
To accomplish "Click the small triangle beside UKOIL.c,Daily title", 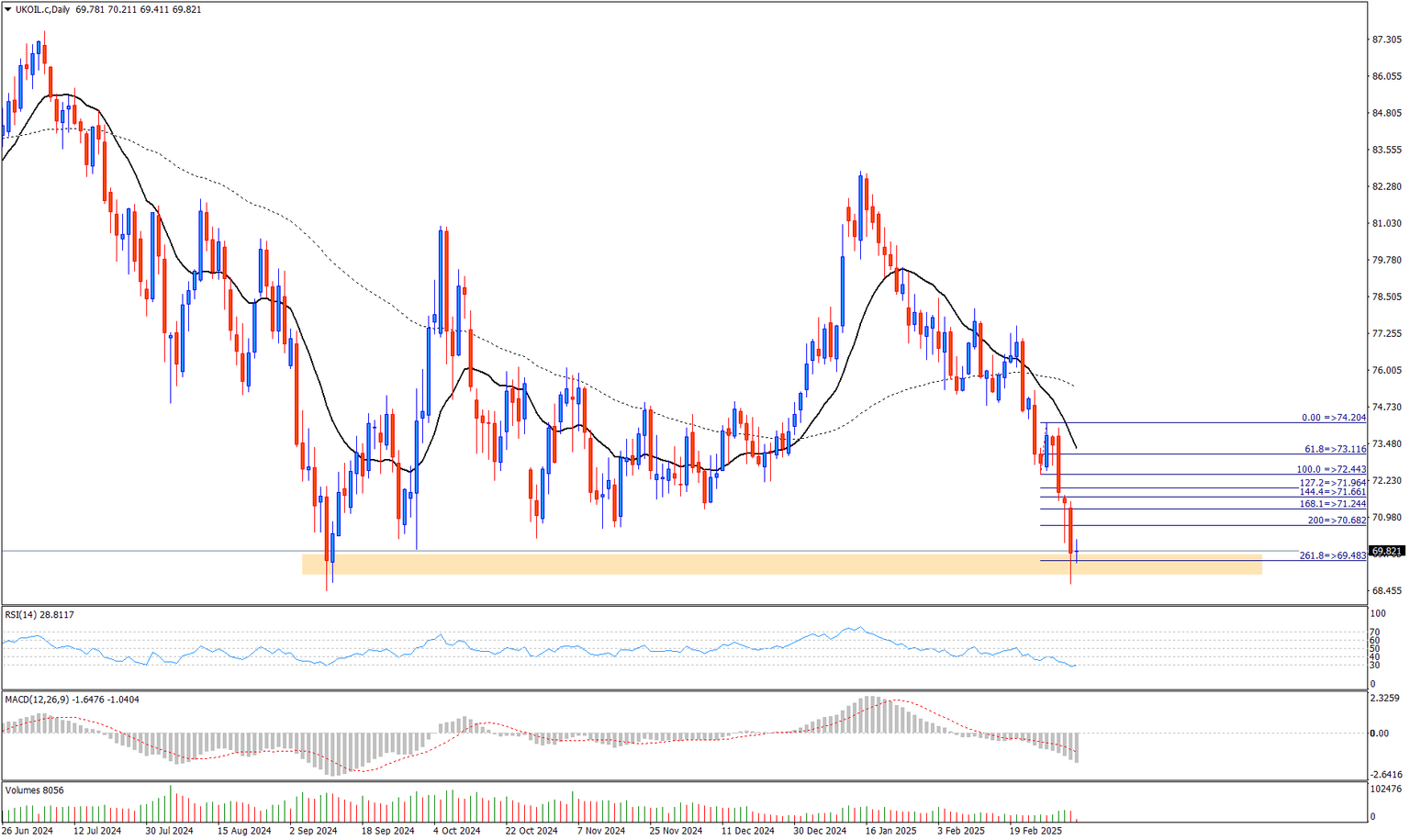I will tap(8, 10).
